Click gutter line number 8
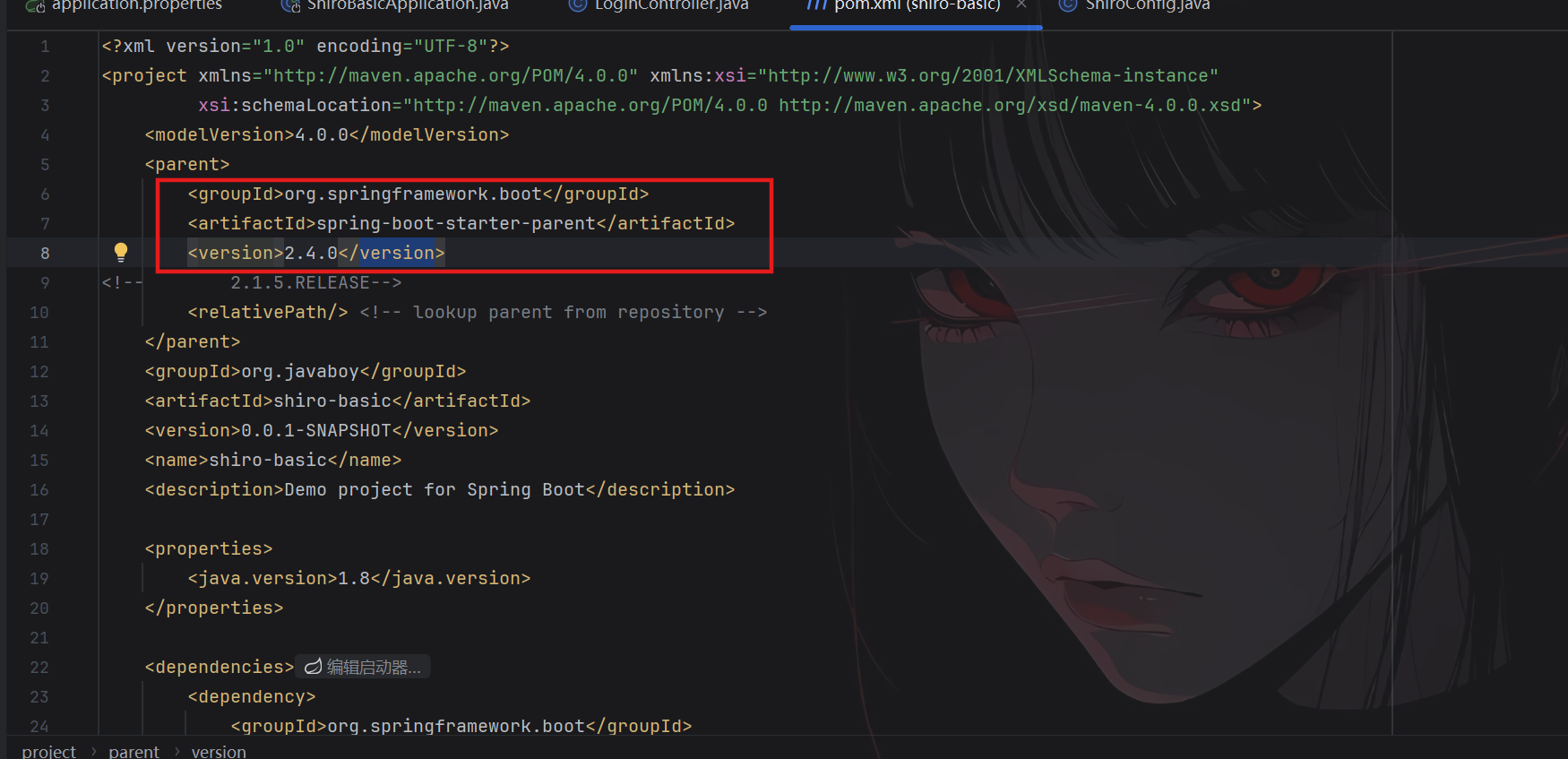Screen dimensions: 1568x759 click(45, 254)
